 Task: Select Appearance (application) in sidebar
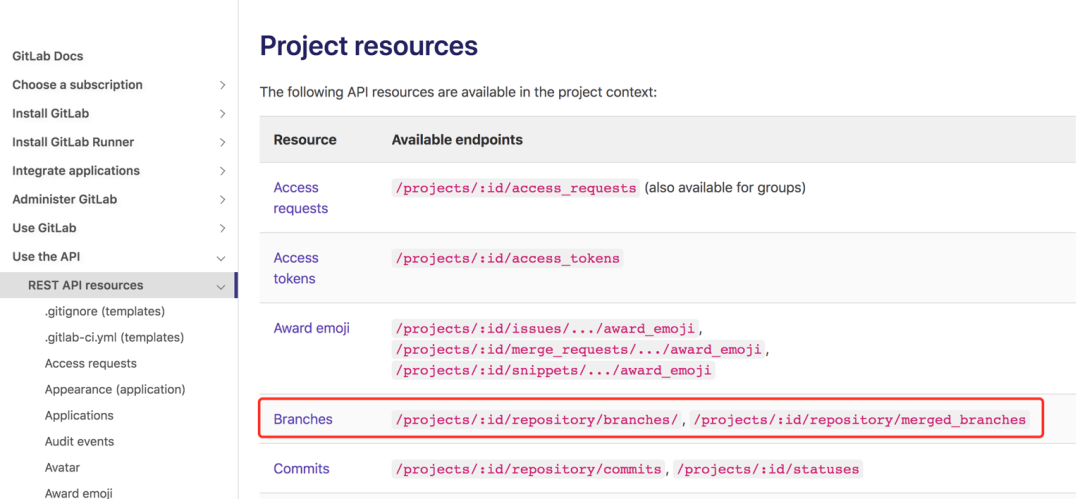click(115, 389)
